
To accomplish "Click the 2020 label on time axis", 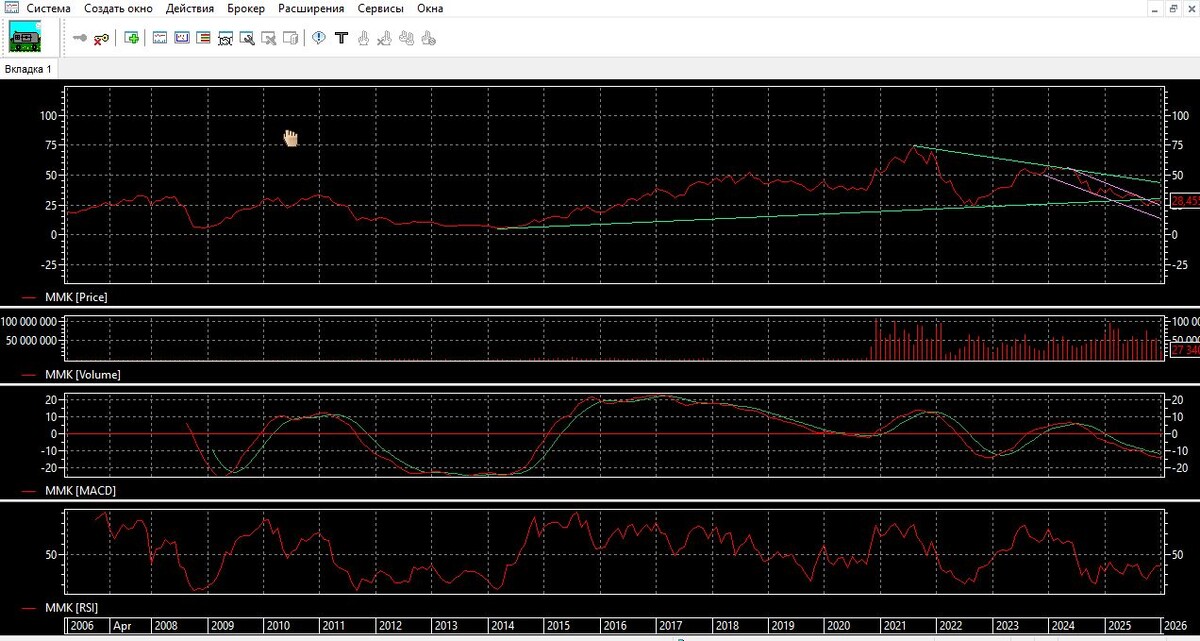I will [x=838, y=626].
